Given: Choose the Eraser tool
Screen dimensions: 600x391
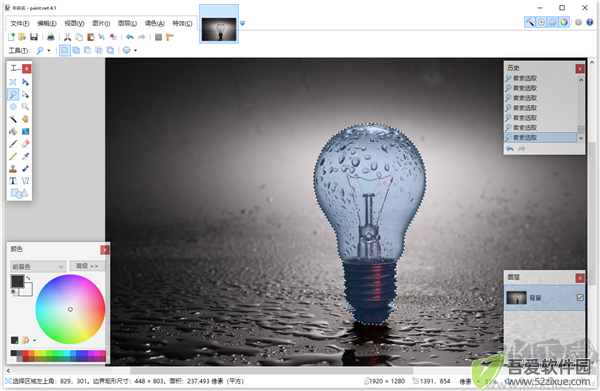Looking at the screenshot, I should pyautogui.click(x=25, y=143).
